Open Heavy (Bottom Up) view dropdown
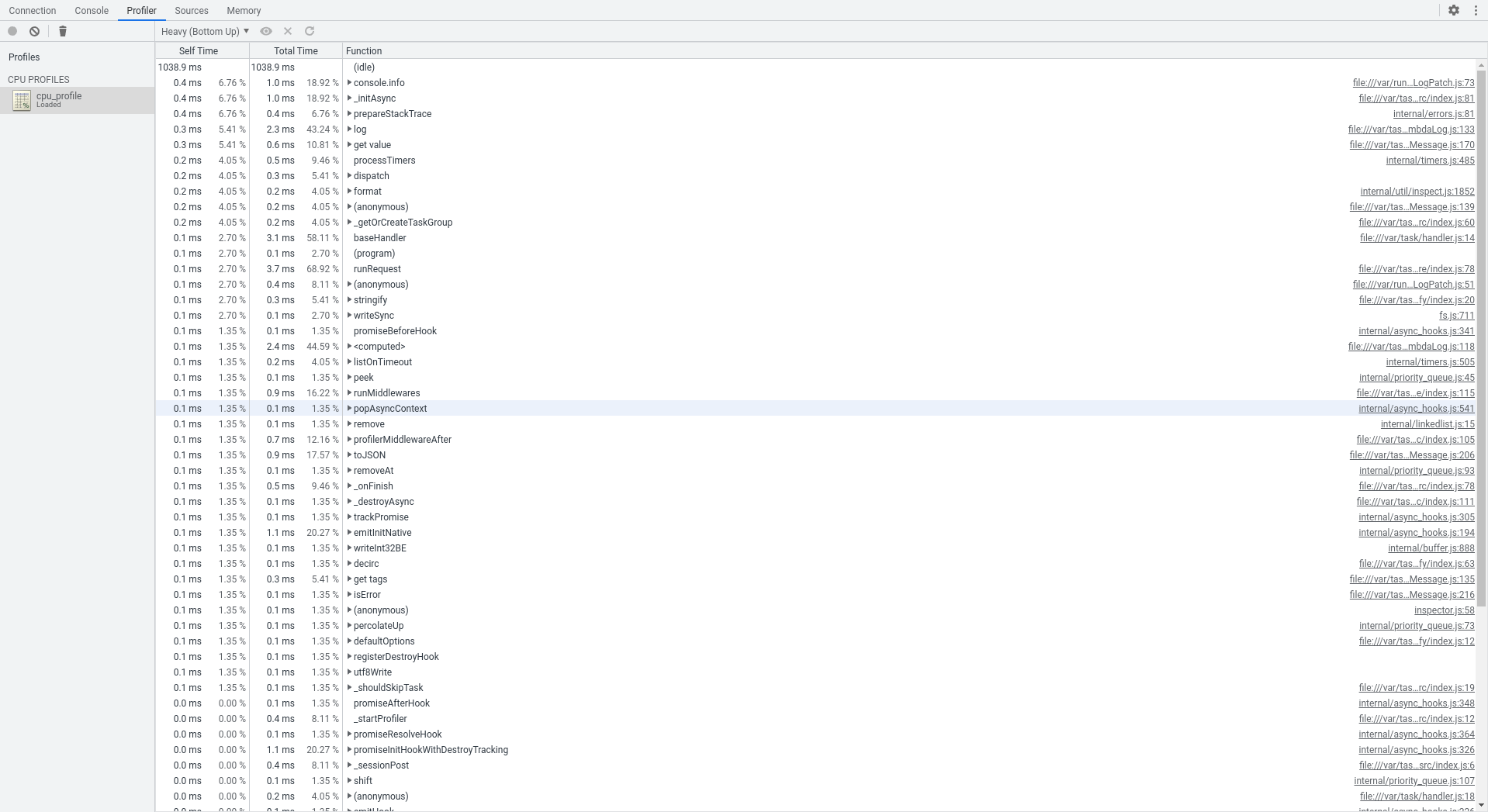This screenshot has width=1488, height=812. tap(205, 31)
